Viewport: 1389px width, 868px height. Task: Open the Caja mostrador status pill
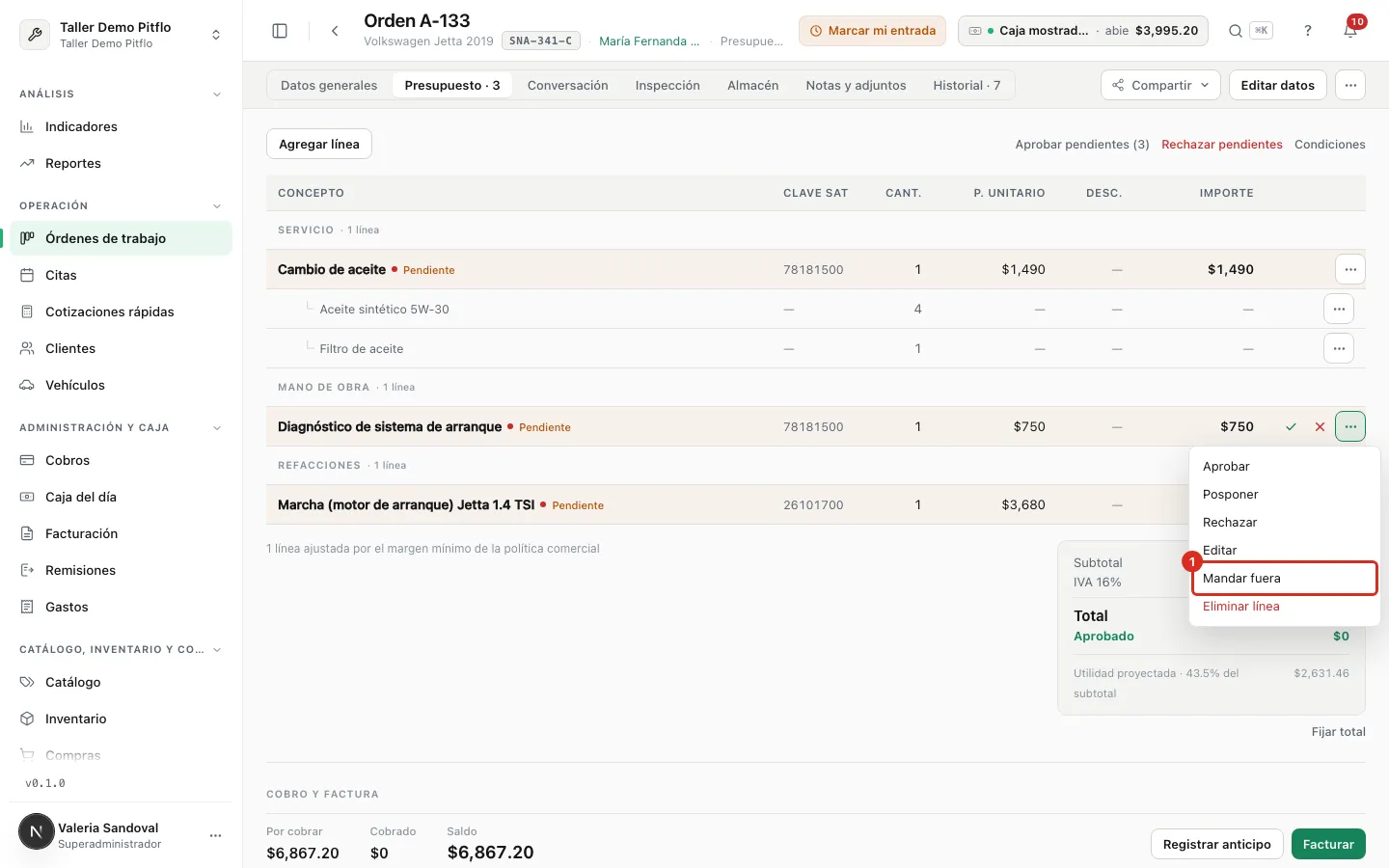tap(1083, 31)
